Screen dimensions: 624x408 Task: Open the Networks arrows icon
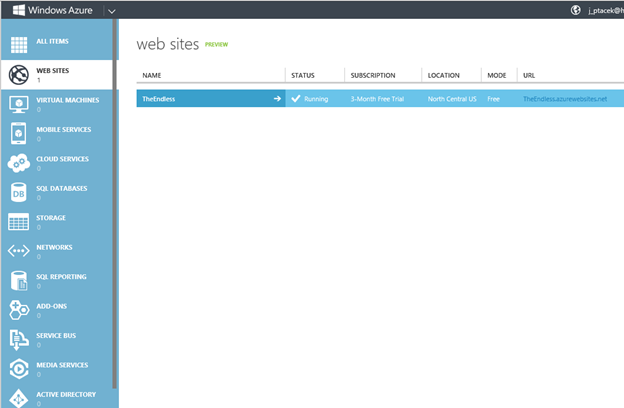pyautogui.click(x=19, y=251)
